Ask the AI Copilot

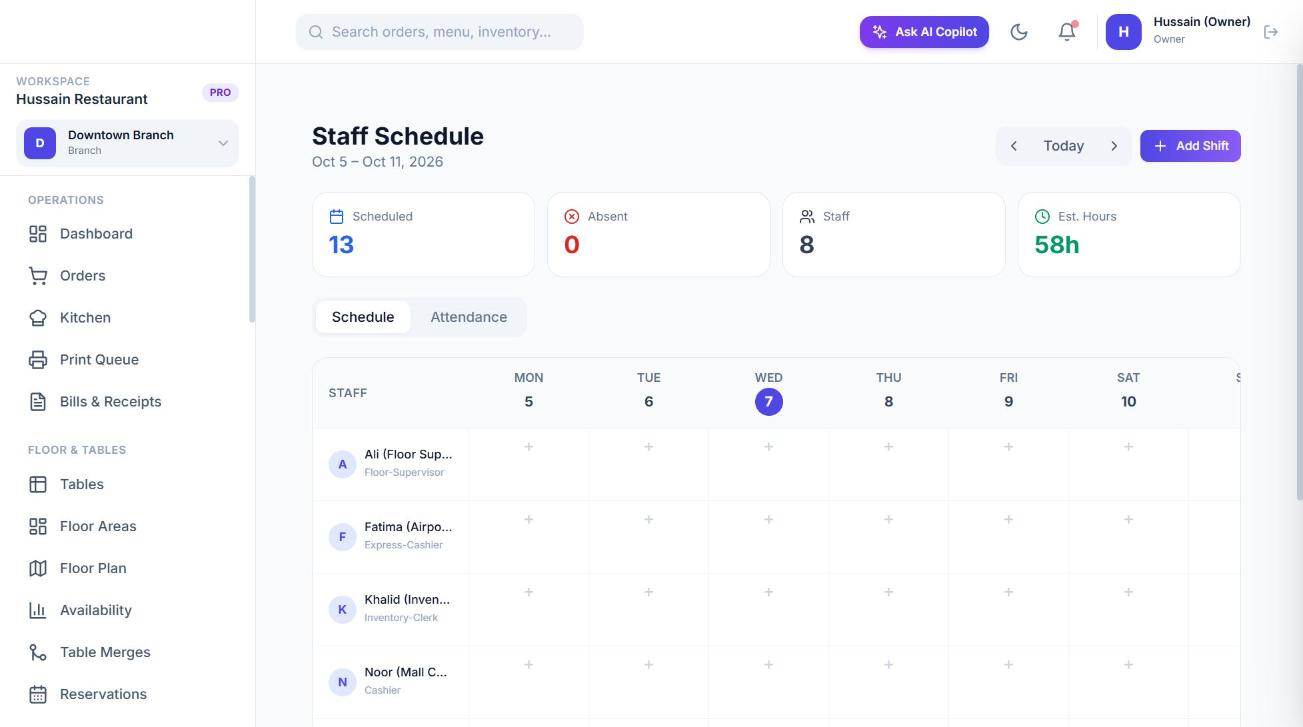pos(924,32)
